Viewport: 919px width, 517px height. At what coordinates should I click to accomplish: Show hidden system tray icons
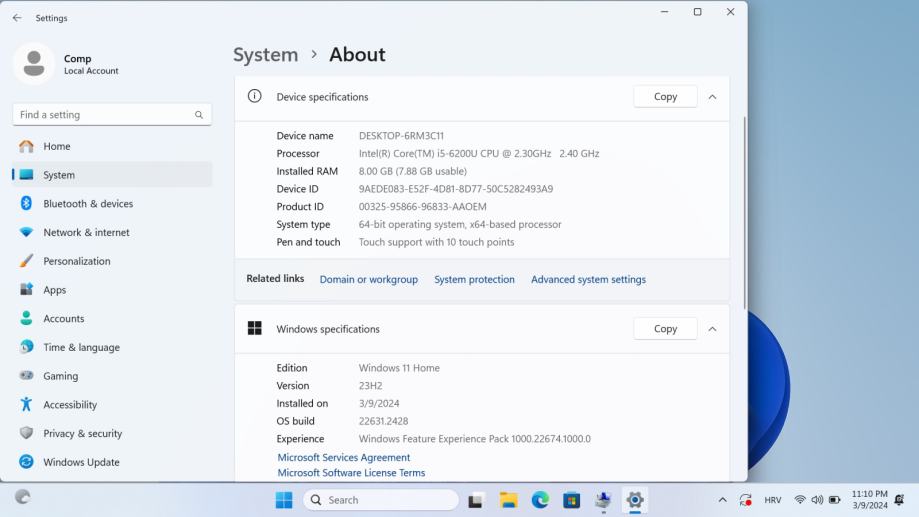723,500
